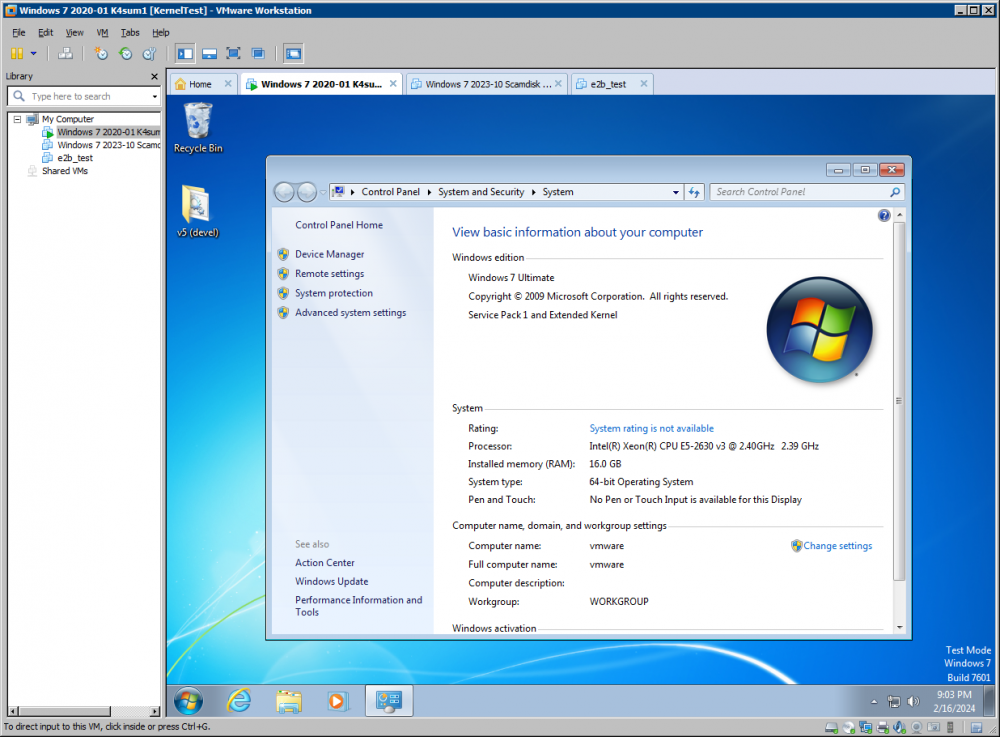Expand the Library search box dropdown
1000x737 pixels.
point(154,97)
